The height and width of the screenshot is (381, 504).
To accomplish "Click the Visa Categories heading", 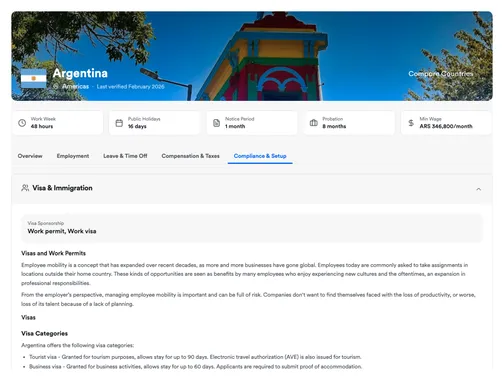I will coord(44,334).
